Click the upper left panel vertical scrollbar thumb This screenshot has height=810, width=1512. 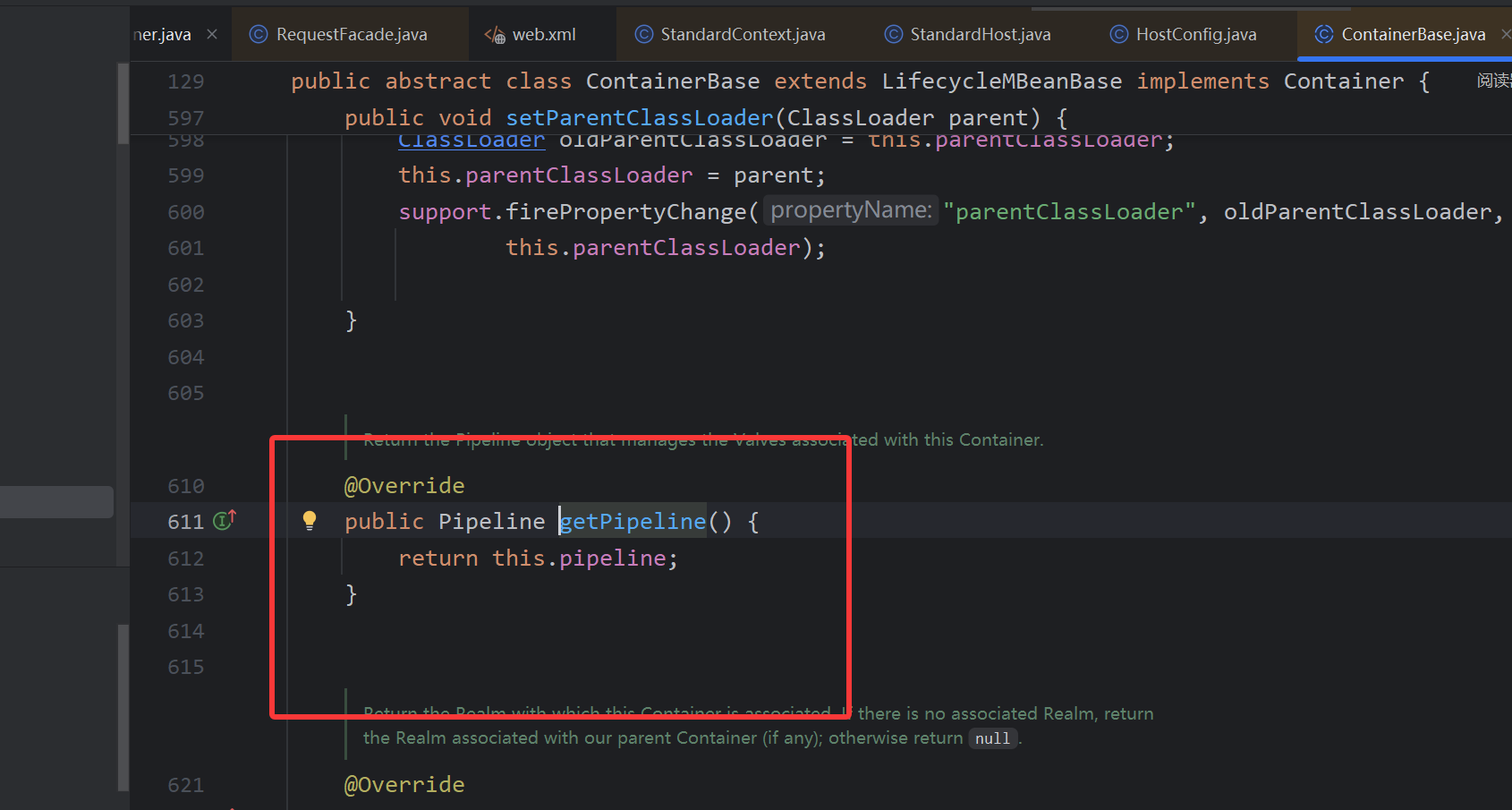point(123,103)
